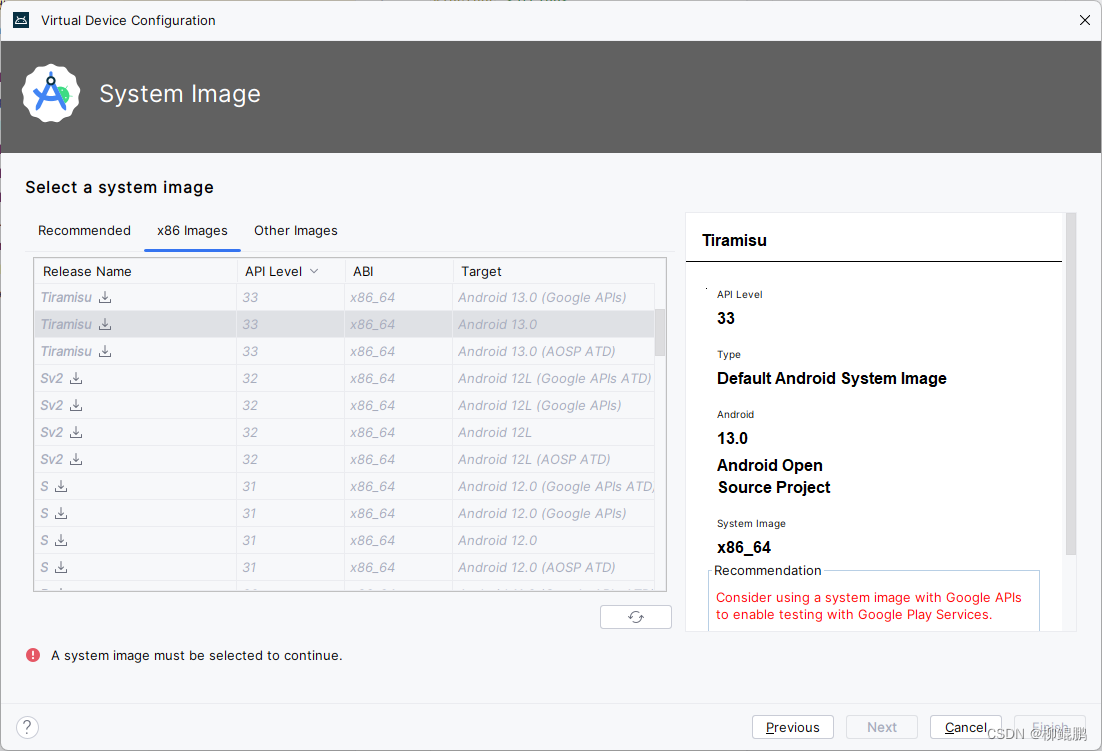Click the red error warning icon
Viewport: 1102px width, 751px height.
point(33,655)
